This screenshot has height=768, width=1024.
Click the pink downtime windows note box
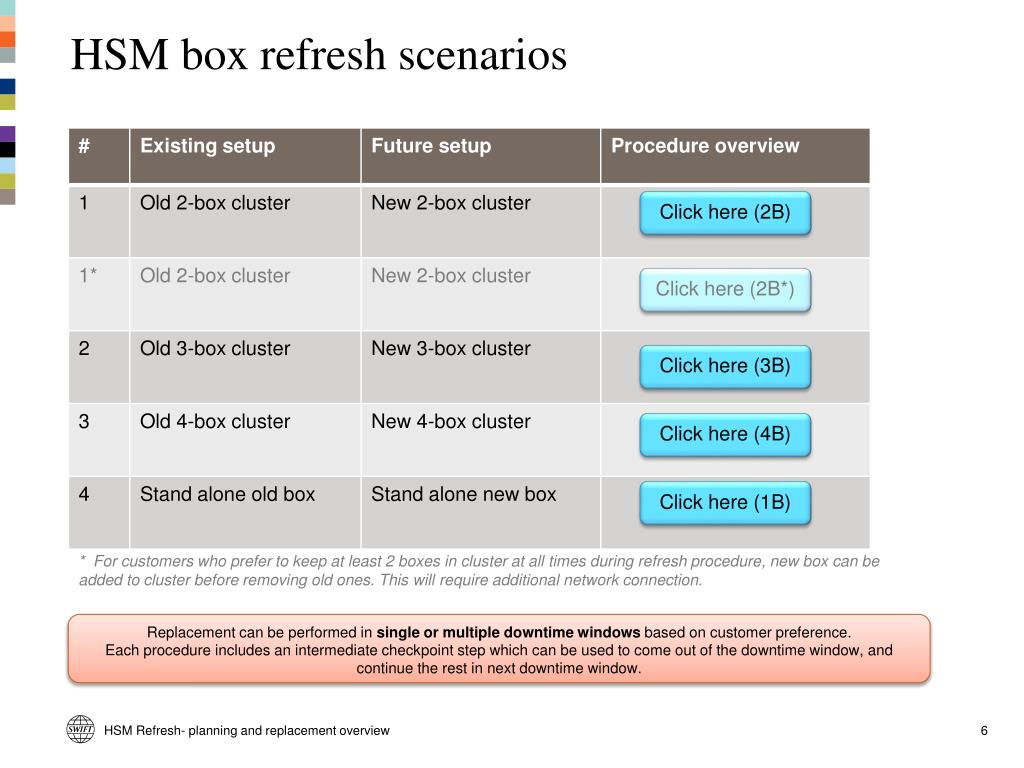coord(499,649)
